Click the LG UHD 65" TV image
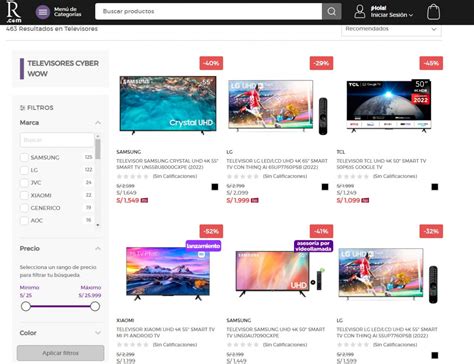474x364 pixels. [x=277, y=106]
